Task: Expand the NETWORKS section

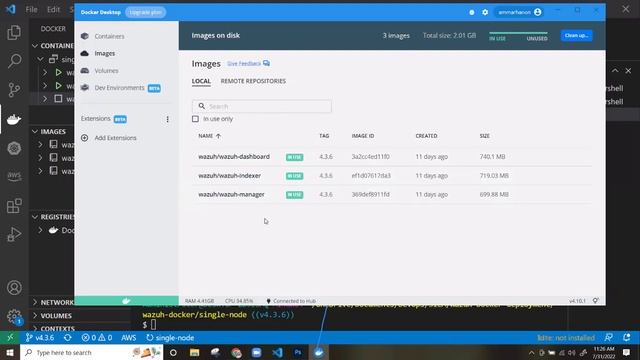Action: (x=35, y=302)
